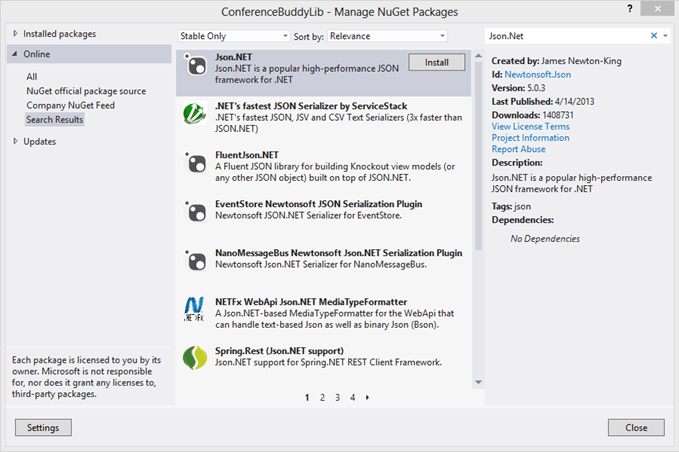Click the Version: 5.0.3 text
679x452 pixels.
click(518, 88)
